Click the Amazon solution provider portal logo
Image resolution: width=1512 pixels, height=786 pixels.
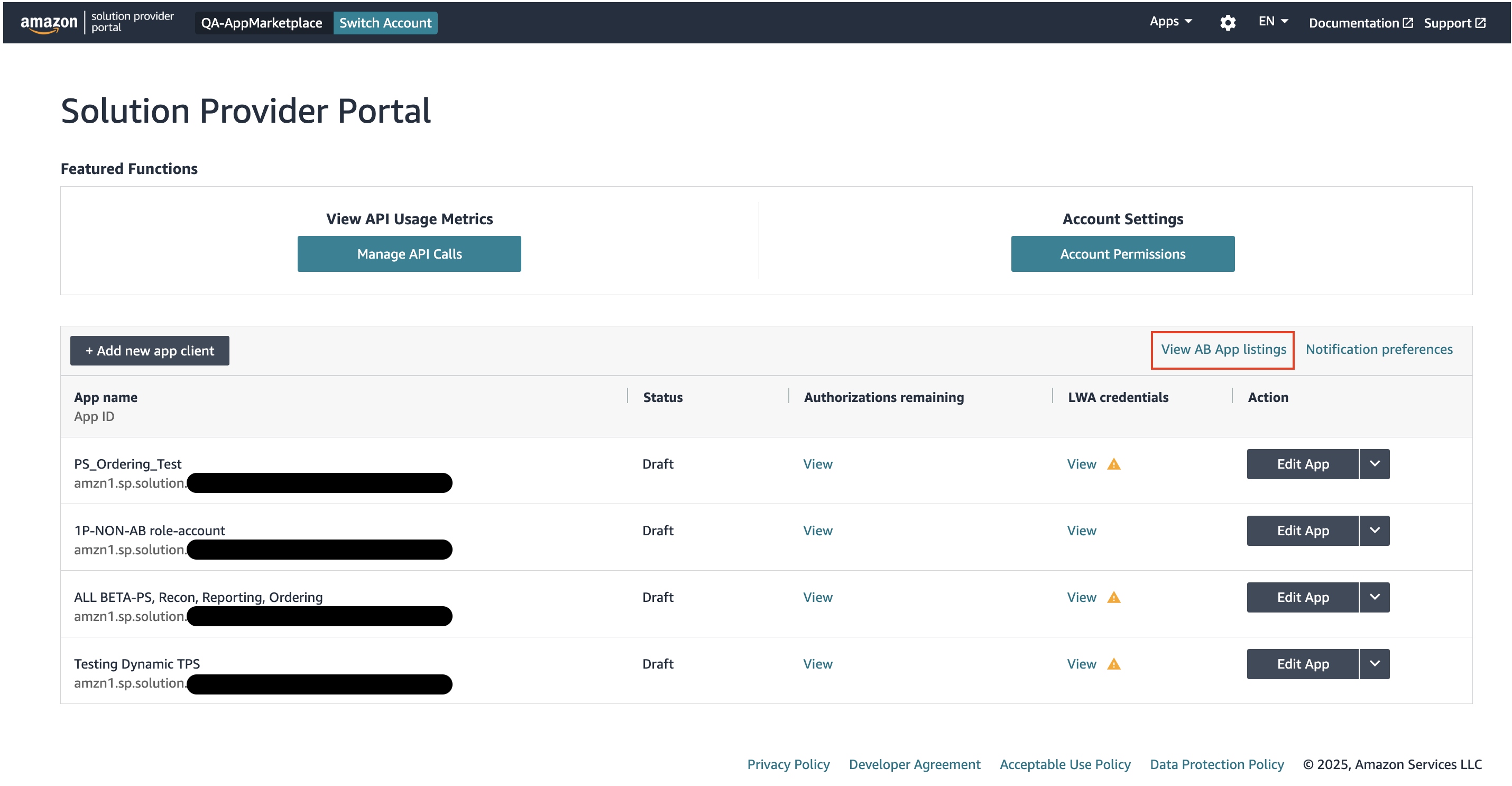(x=97, y=22)
